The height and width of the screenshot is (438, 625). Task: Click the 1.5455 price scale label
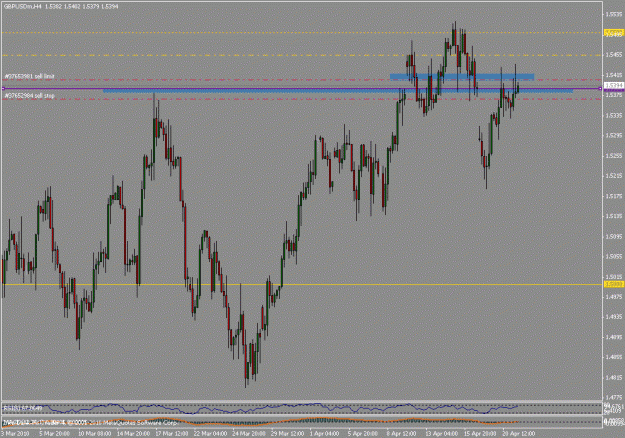614,55
